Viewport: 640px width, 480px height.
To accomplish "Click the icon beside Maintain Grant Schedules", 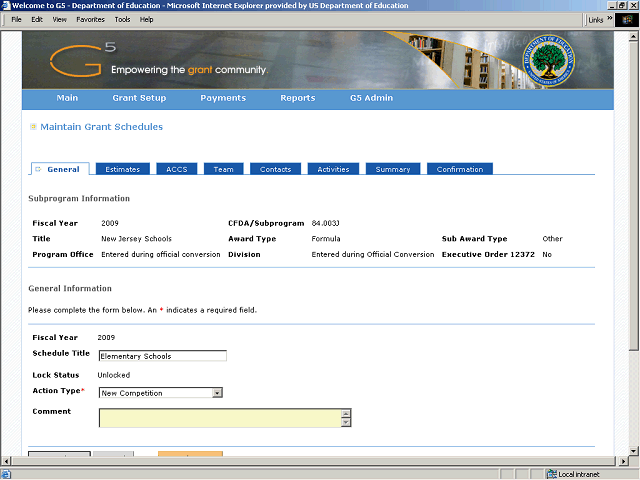I will pos(33,127).
